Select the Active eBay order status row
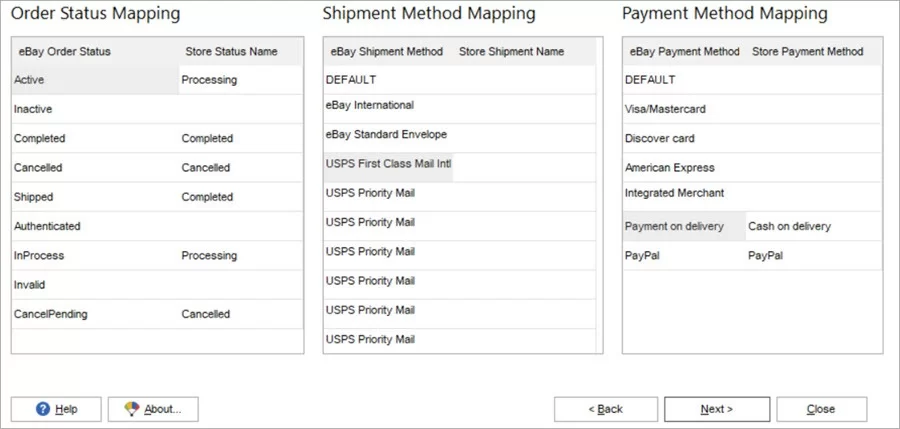The width and height of the screenshot is (900, 429). coord(95,80)
